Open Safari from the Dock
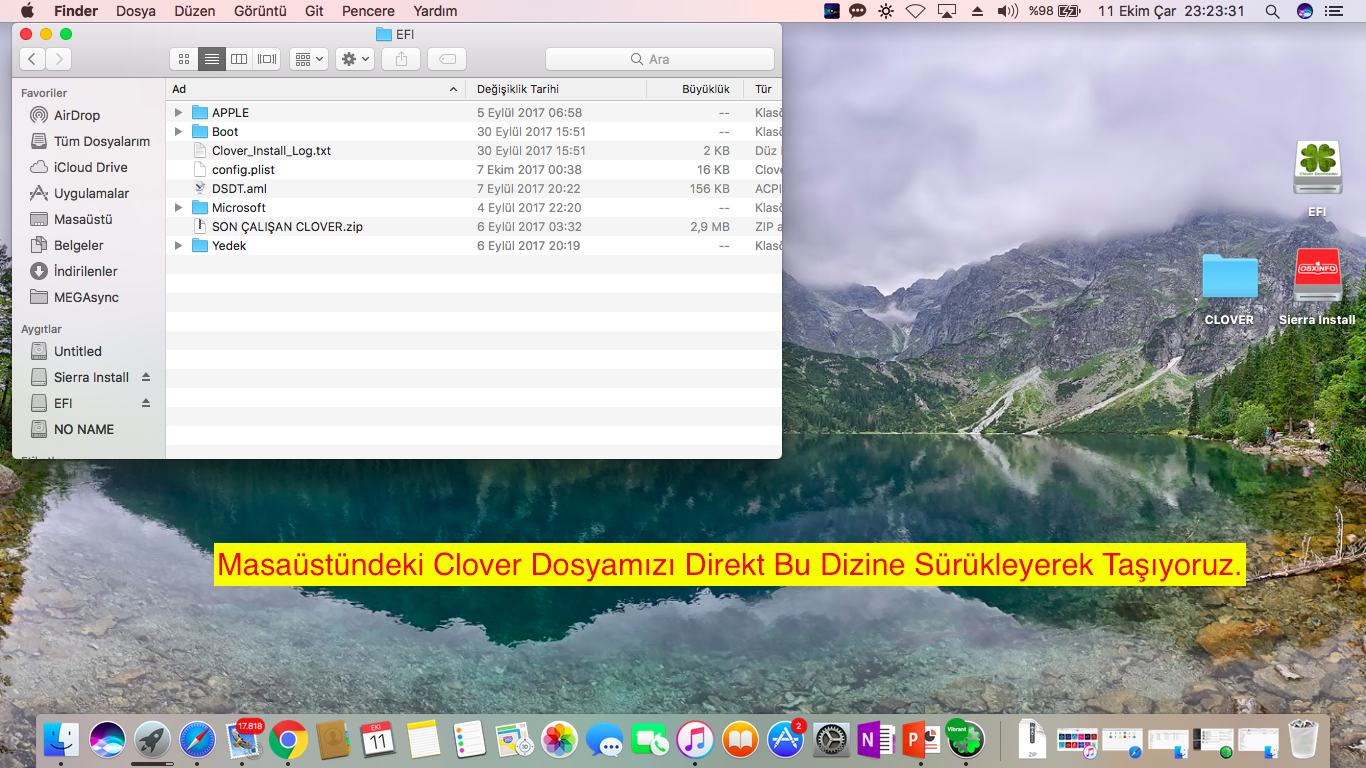 point(197,740)
